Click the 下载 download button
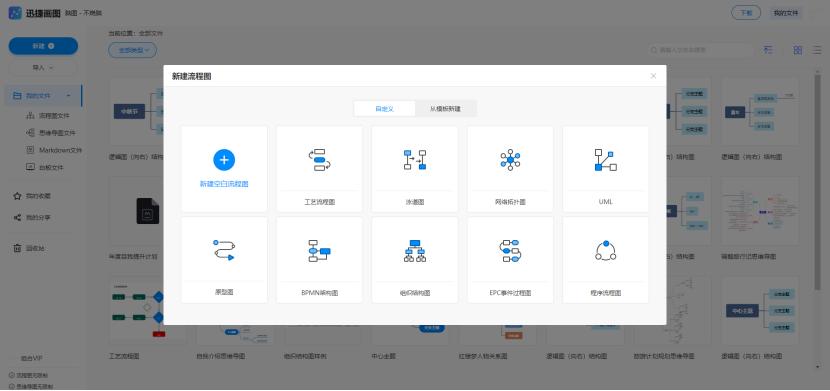Screen dimensions: 830x391 746,13
